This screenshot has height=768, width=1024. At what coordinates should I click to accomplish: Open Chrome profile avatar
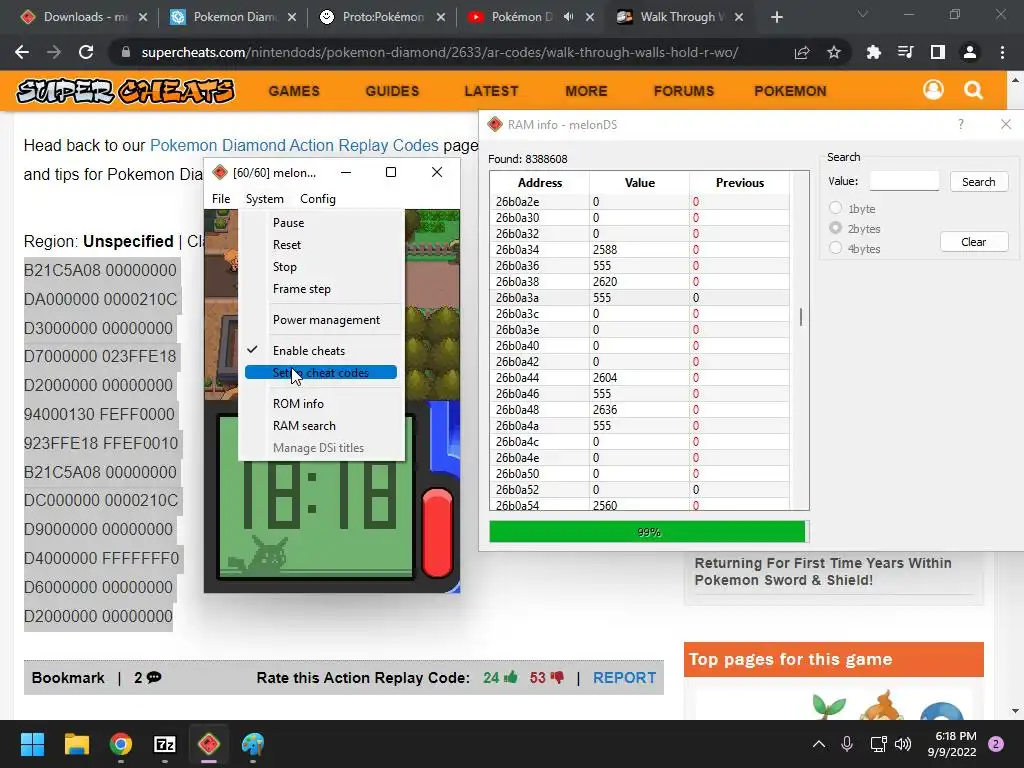(970, 52)
